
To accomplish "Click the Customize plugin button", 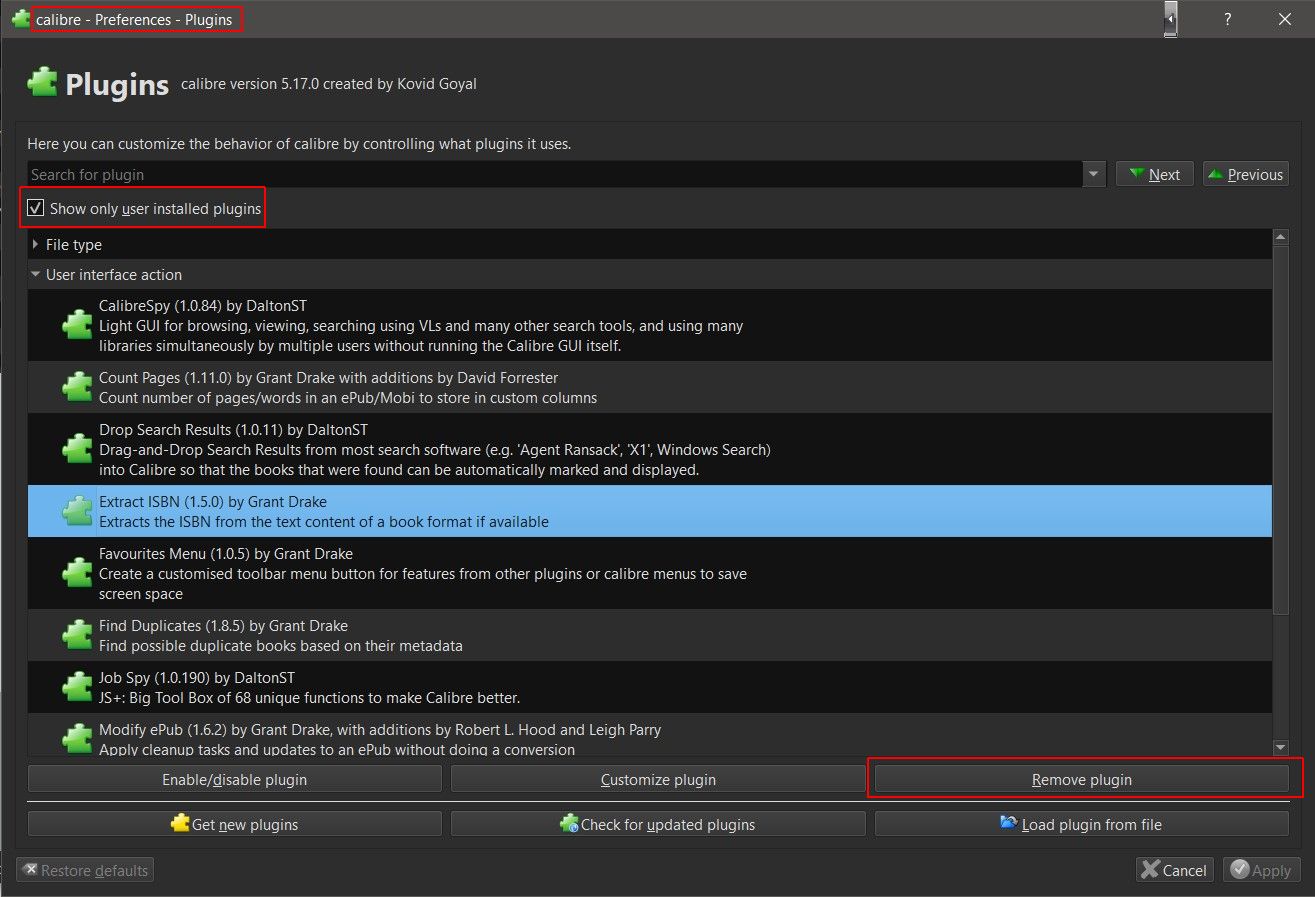I will [658, 779].
